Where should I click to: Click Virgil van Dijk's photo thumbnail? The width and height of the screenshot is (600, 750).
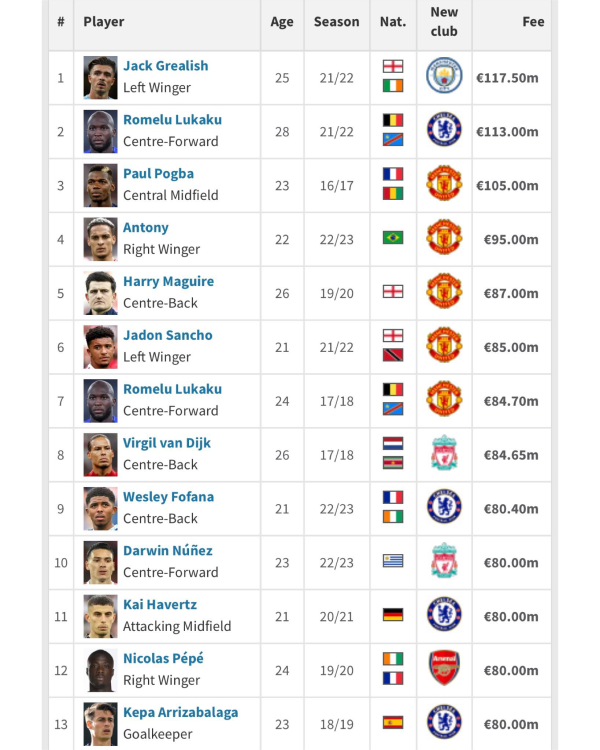click(x=100, y=455)
